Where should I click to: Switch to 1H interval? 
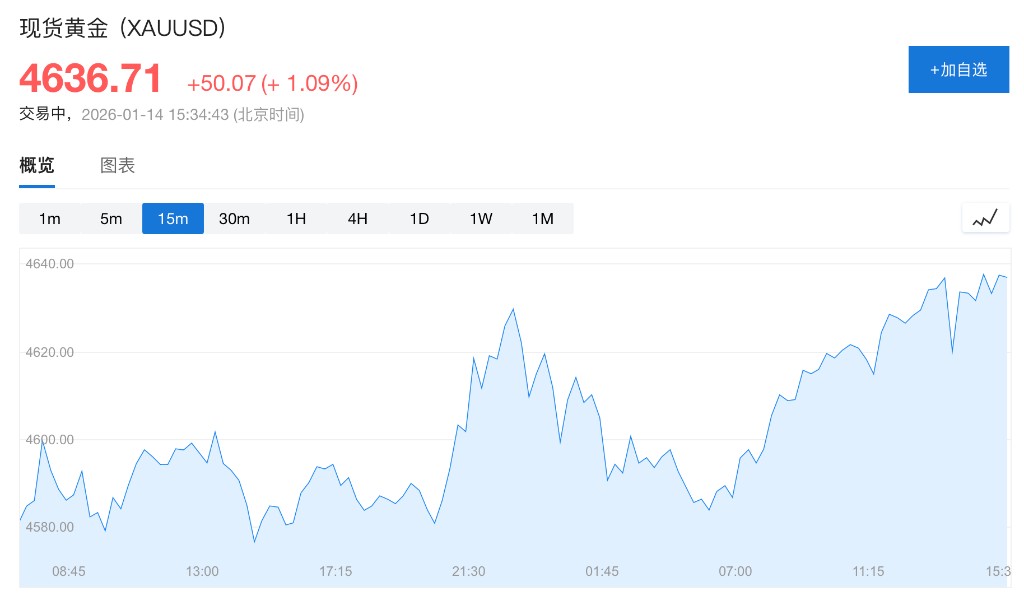(x=296, y=219)
